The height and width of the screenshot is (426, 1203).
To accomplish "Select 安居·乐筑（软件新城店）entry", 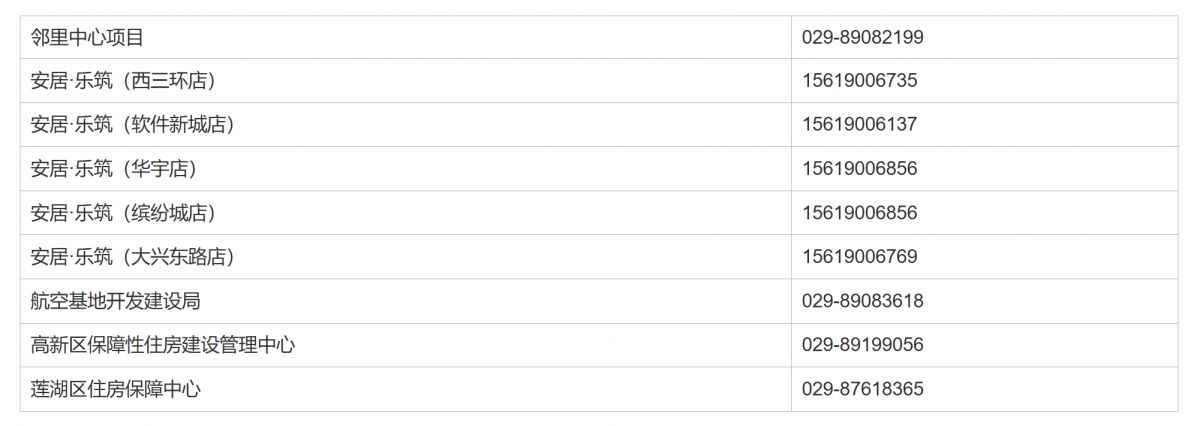I will click(133, 125).
